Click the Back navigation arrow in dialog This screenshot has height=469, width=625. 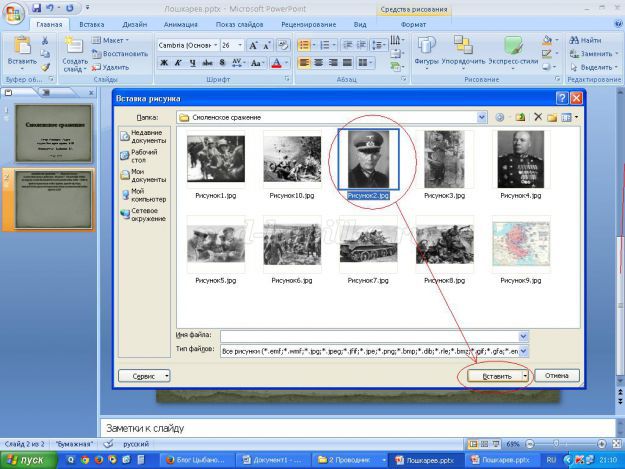[501, 117]
